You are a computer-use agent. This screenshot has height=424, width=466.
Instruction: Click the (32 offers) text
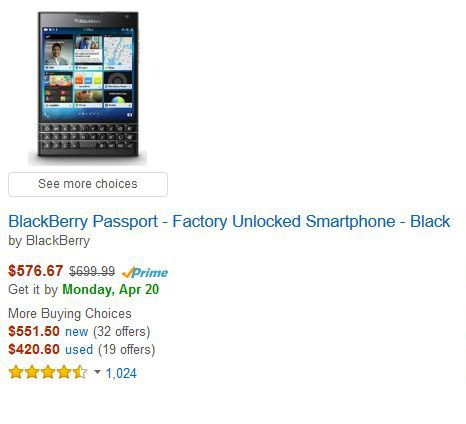[x=122, y=332]
